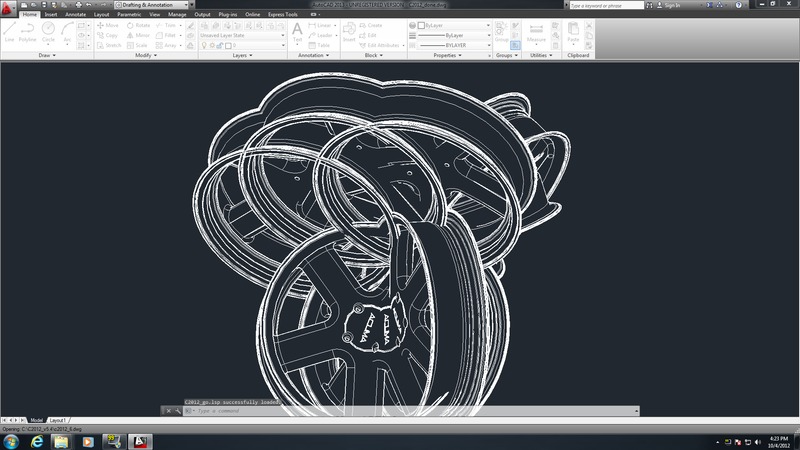The width and height of the screenshot is (800, 450).
Task: Toggle the group selection button in Groups
Action: click(x=515, y=46)
